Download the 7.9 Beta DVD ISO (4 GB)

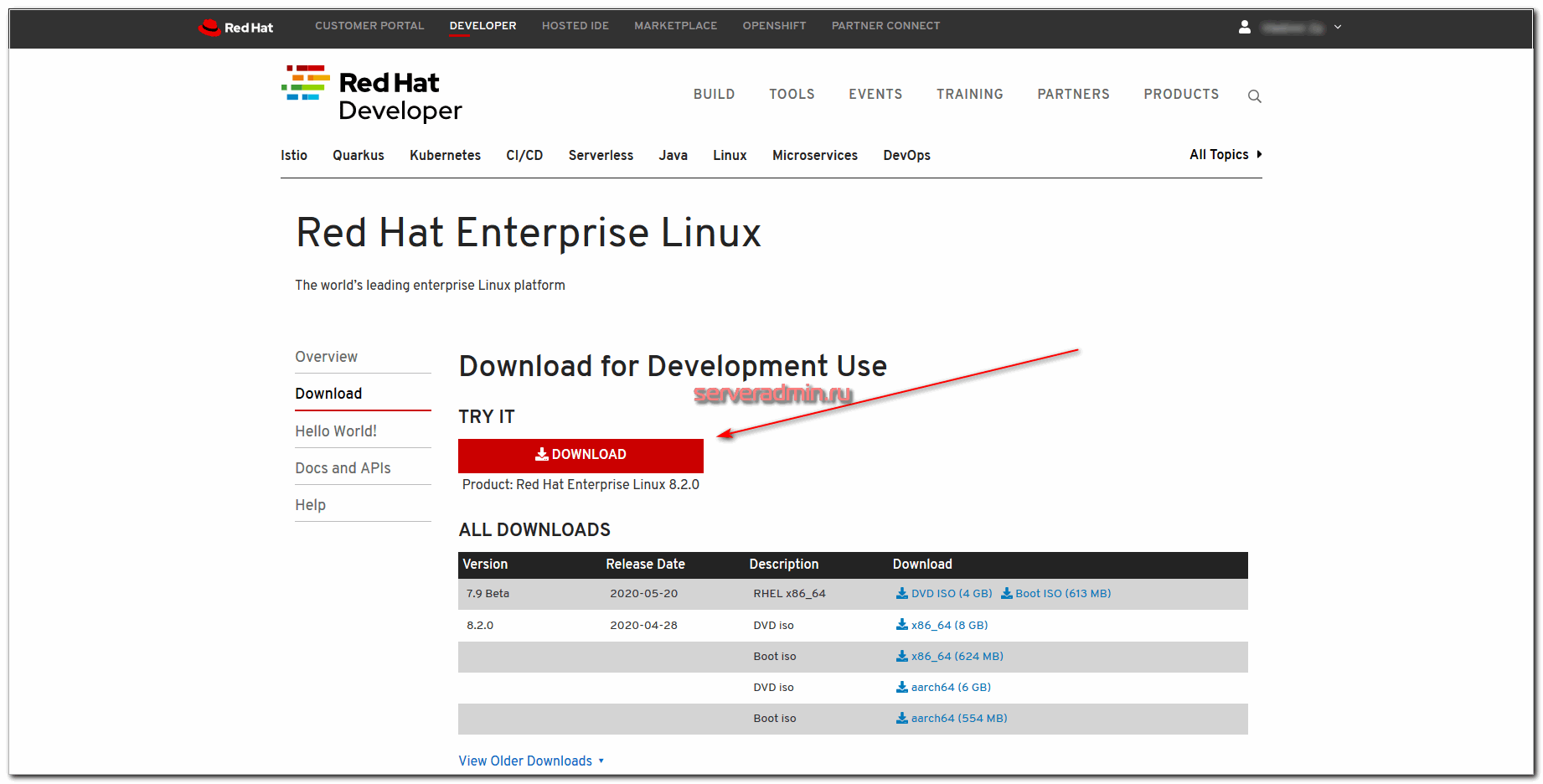944,594
